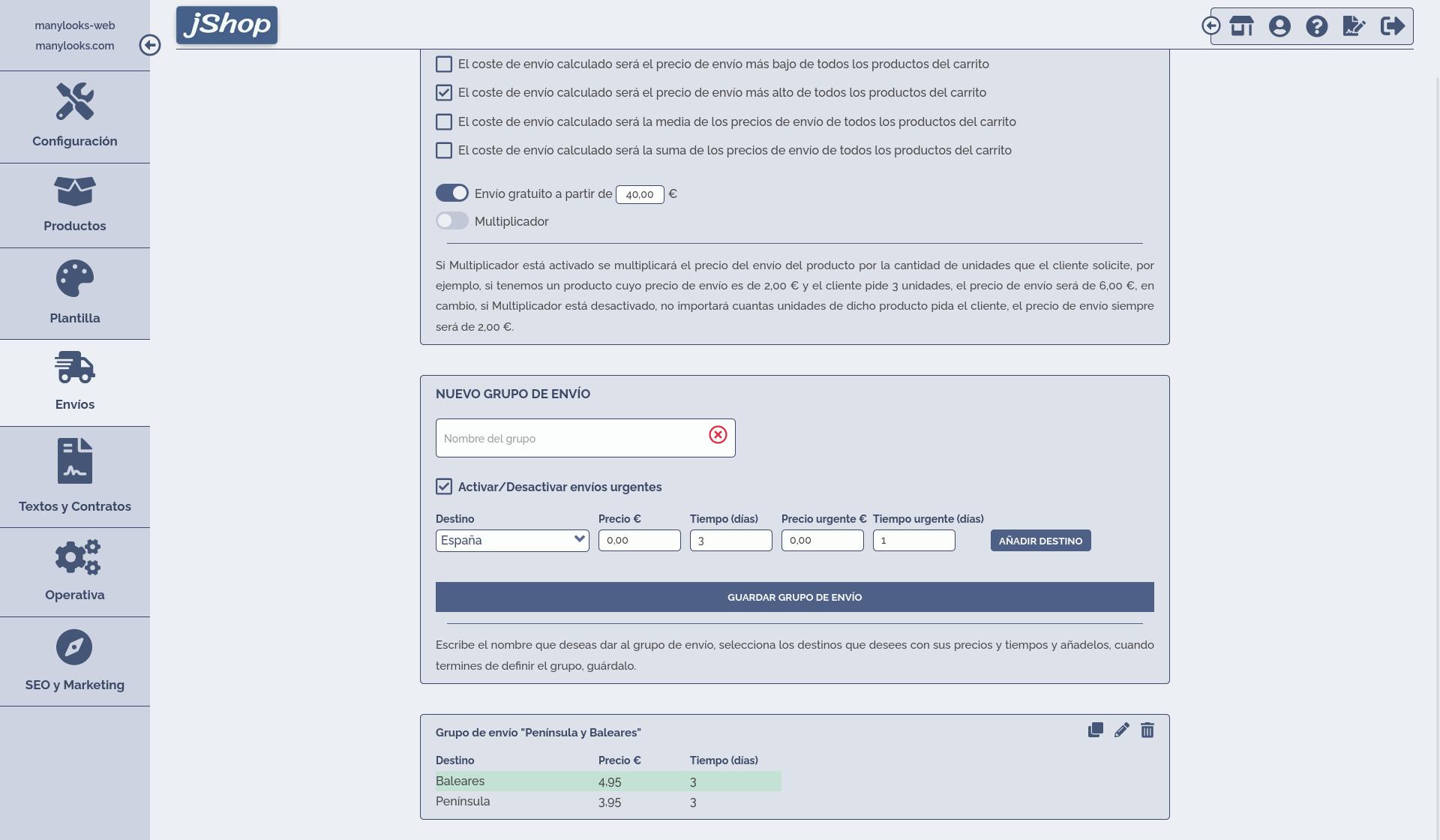Enable the Multiplicador switch
This screenshot has height=840, width=1440.
click(452, 221)
